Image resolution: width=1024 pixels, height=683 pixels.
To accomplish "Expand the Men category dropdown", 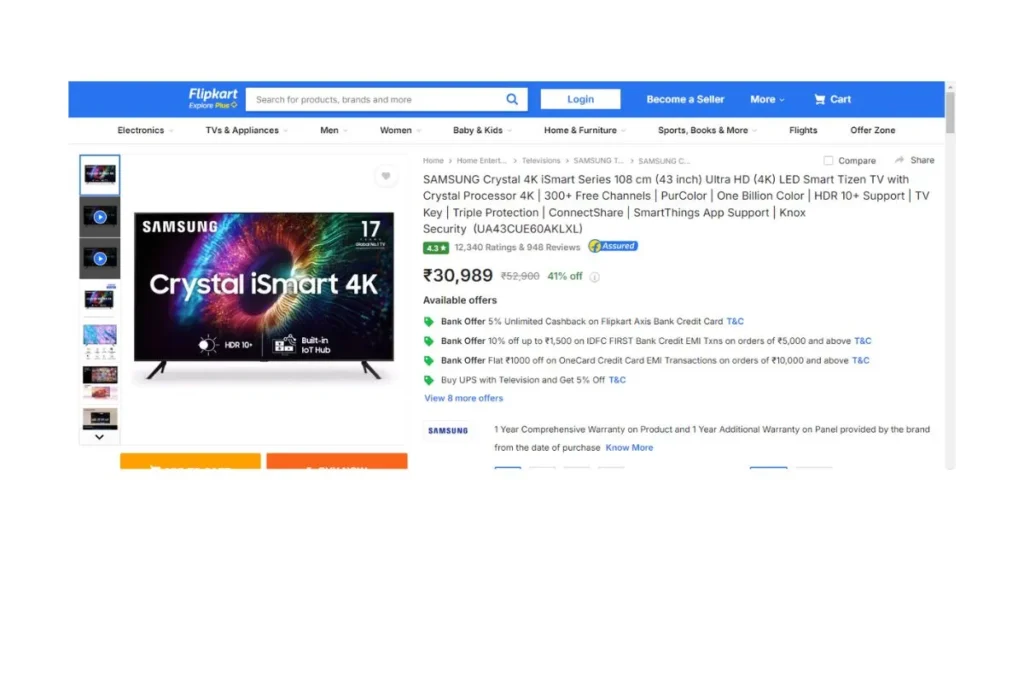I will [x=334, y=130].
